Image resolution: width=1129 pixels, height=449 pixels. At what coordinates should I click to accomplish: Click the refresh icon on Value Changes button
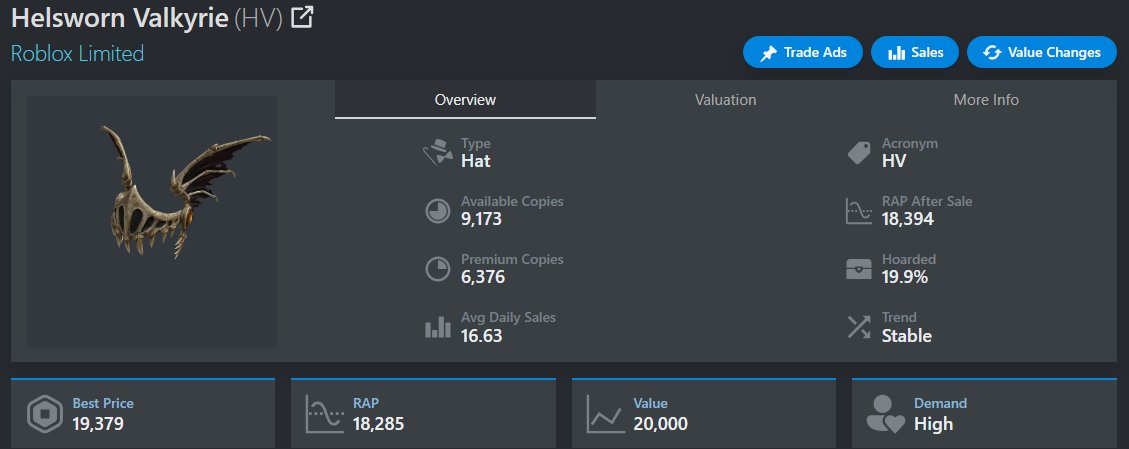[992, 53]
